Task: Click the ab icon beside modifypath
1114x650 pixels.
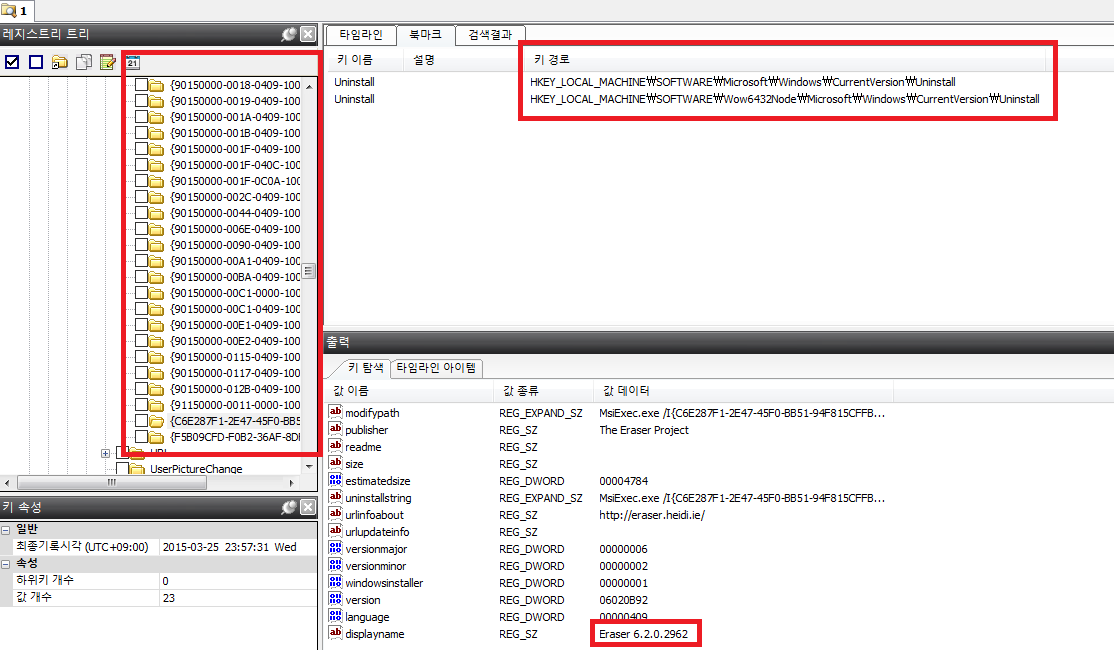Action: [335, 412]
